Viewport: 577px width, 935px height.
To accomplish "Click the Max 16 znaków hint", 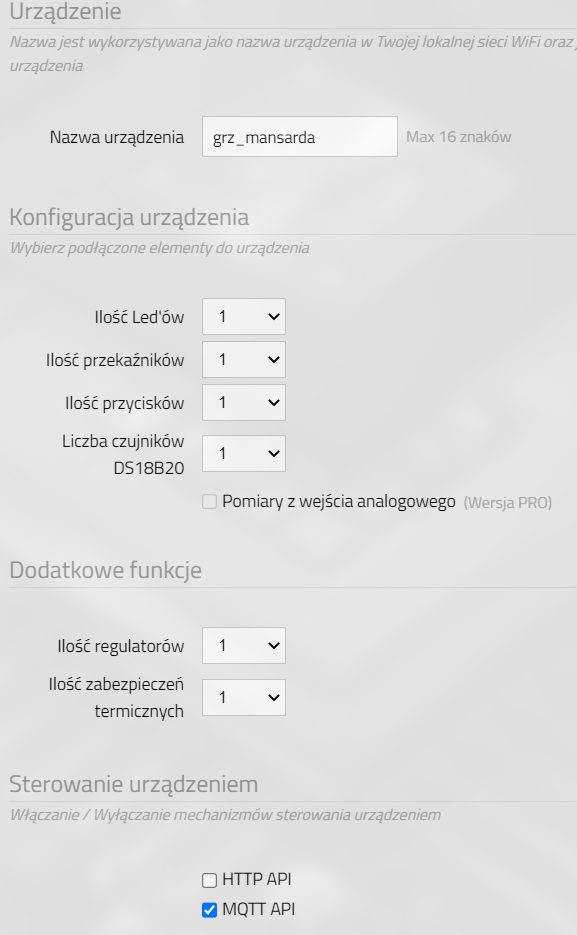I will (x=458, y=137).
